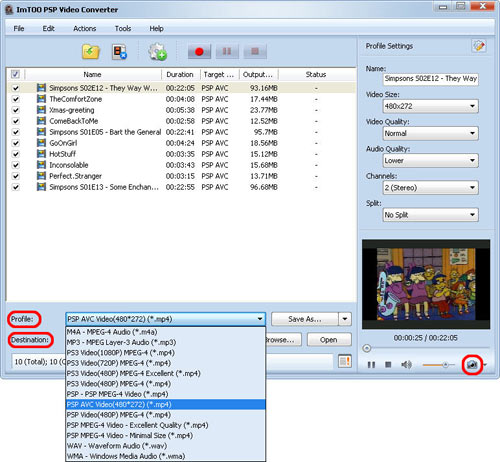Viewport: 500px width, 462px height.
Task: Click the film icon beside HotStuff
Action: 41,154
